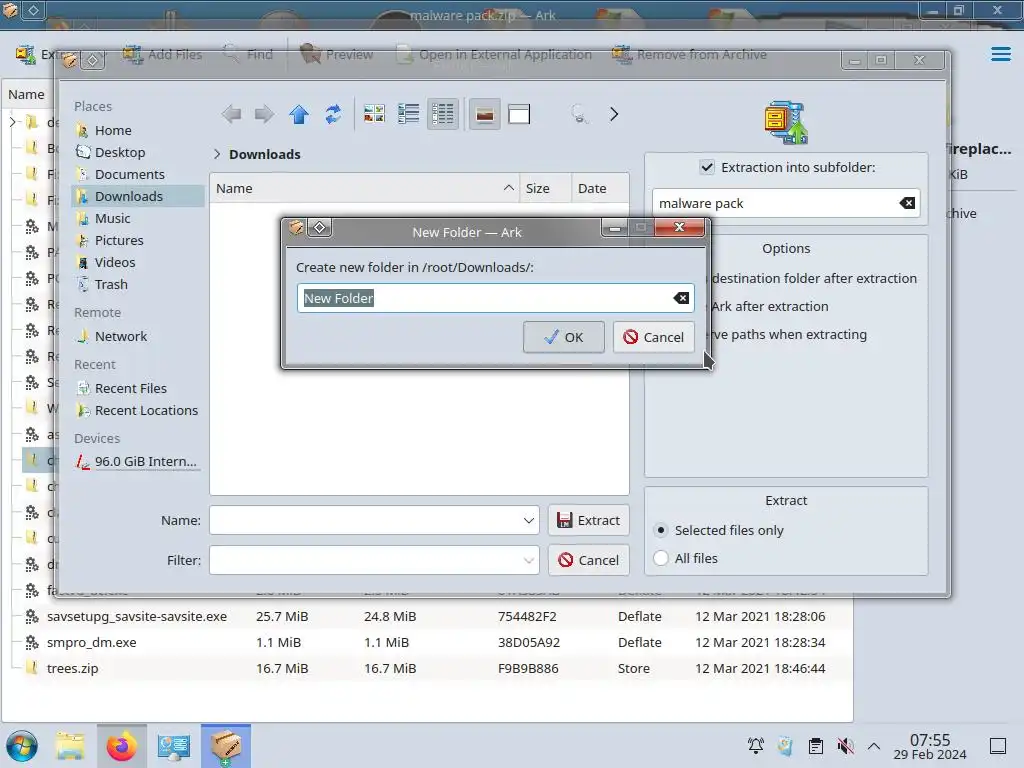Open clipboard tray icon

(816, 746)
